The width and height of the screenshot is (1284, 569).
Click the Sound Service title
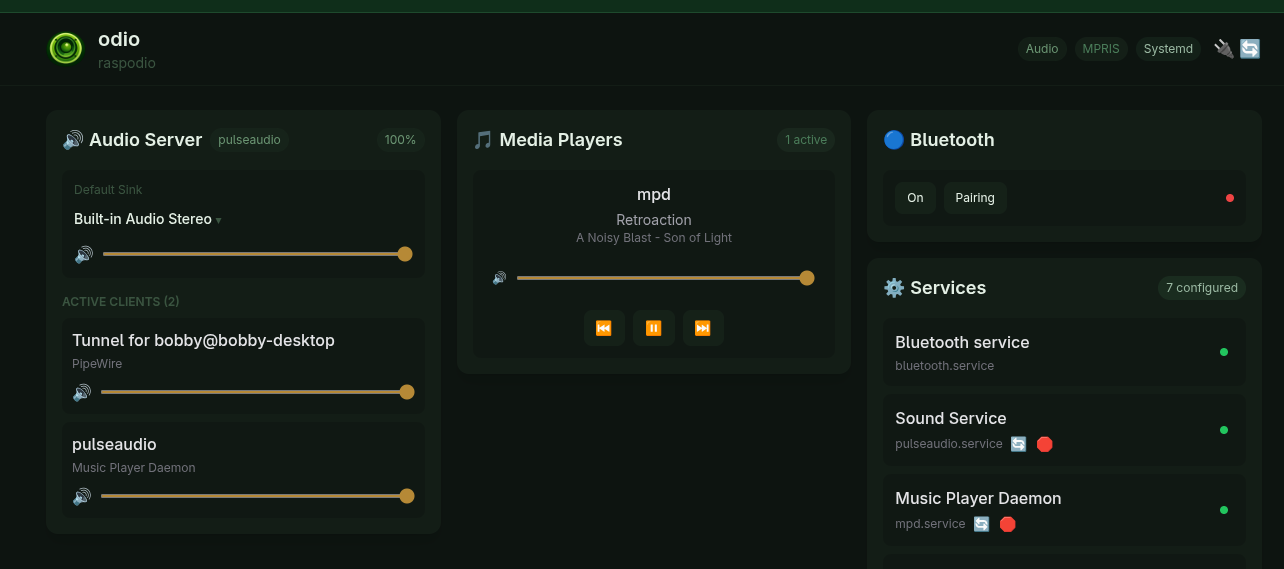pos(951,418)
